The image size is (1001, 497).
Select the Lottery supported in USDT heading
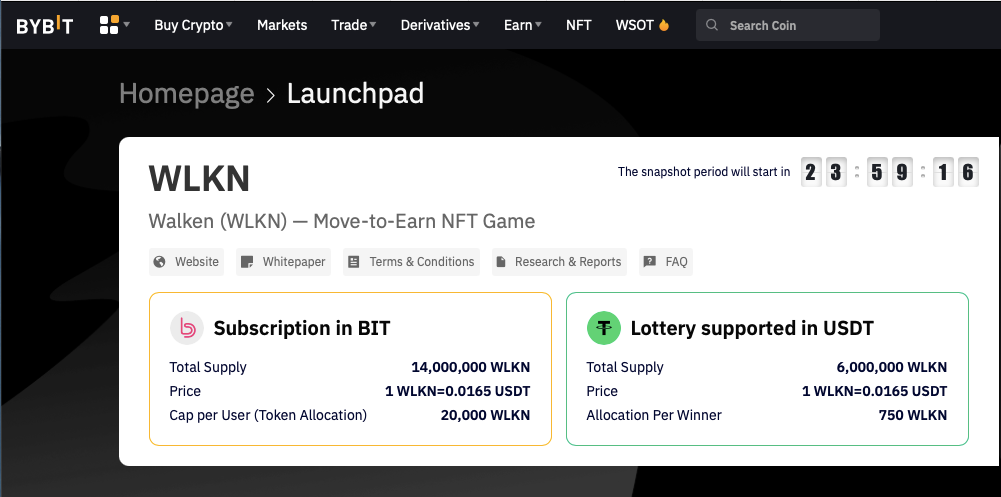tap(752, 329)
